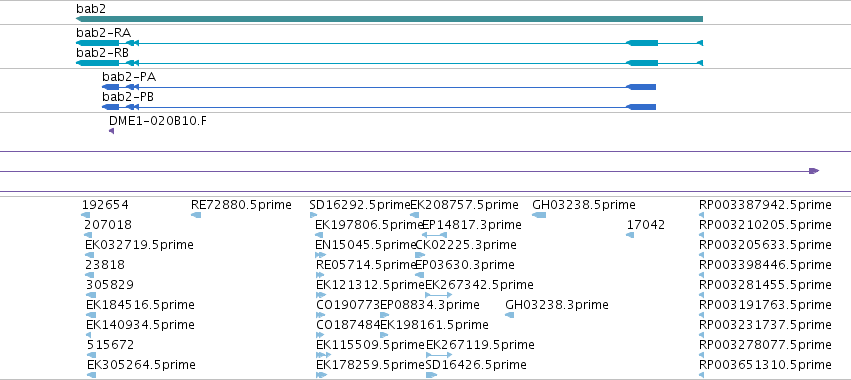
Task: Click the RE72880.5prime feature arrow
Action: (196, 215)
